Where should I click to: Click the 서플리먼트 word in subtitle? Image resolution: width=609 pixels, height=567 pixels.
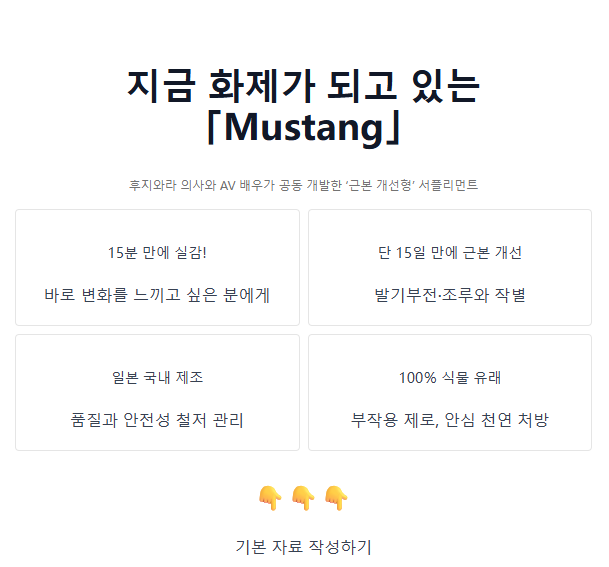452,185
